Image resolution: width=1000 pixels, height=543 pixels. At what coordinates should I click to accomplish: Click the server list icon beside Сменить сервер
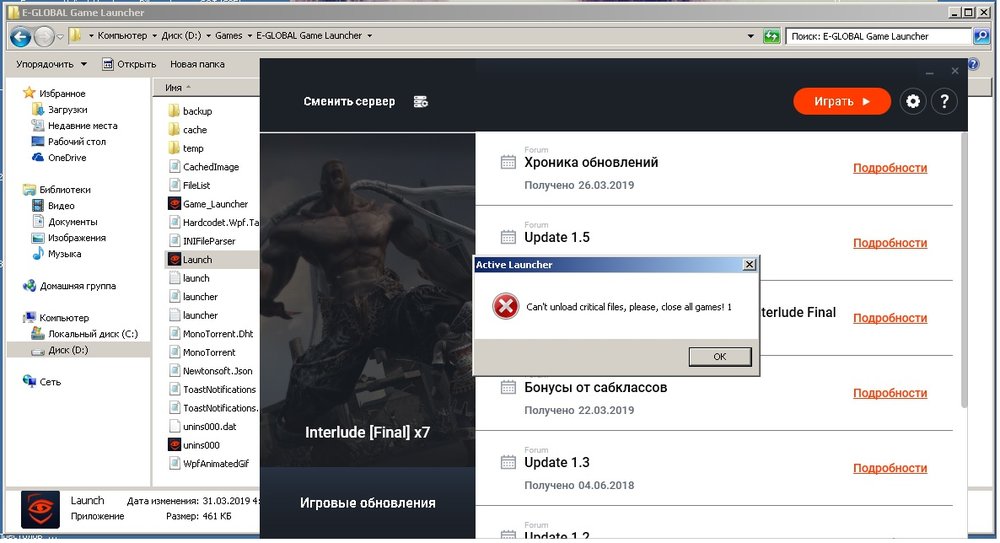(421, 102)
